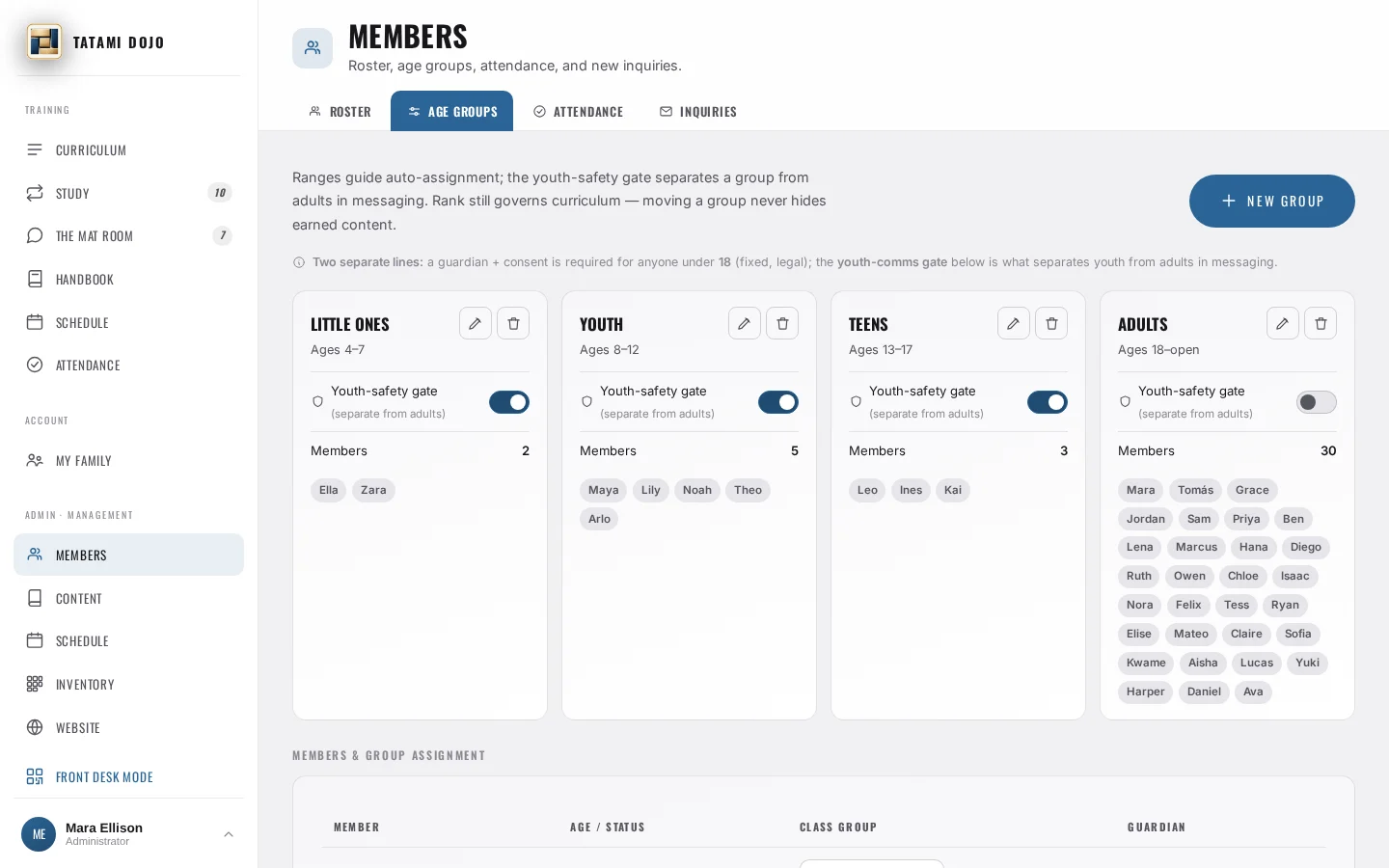
Task: Click the Tatami Dojo logo
Action: point(44,41)
